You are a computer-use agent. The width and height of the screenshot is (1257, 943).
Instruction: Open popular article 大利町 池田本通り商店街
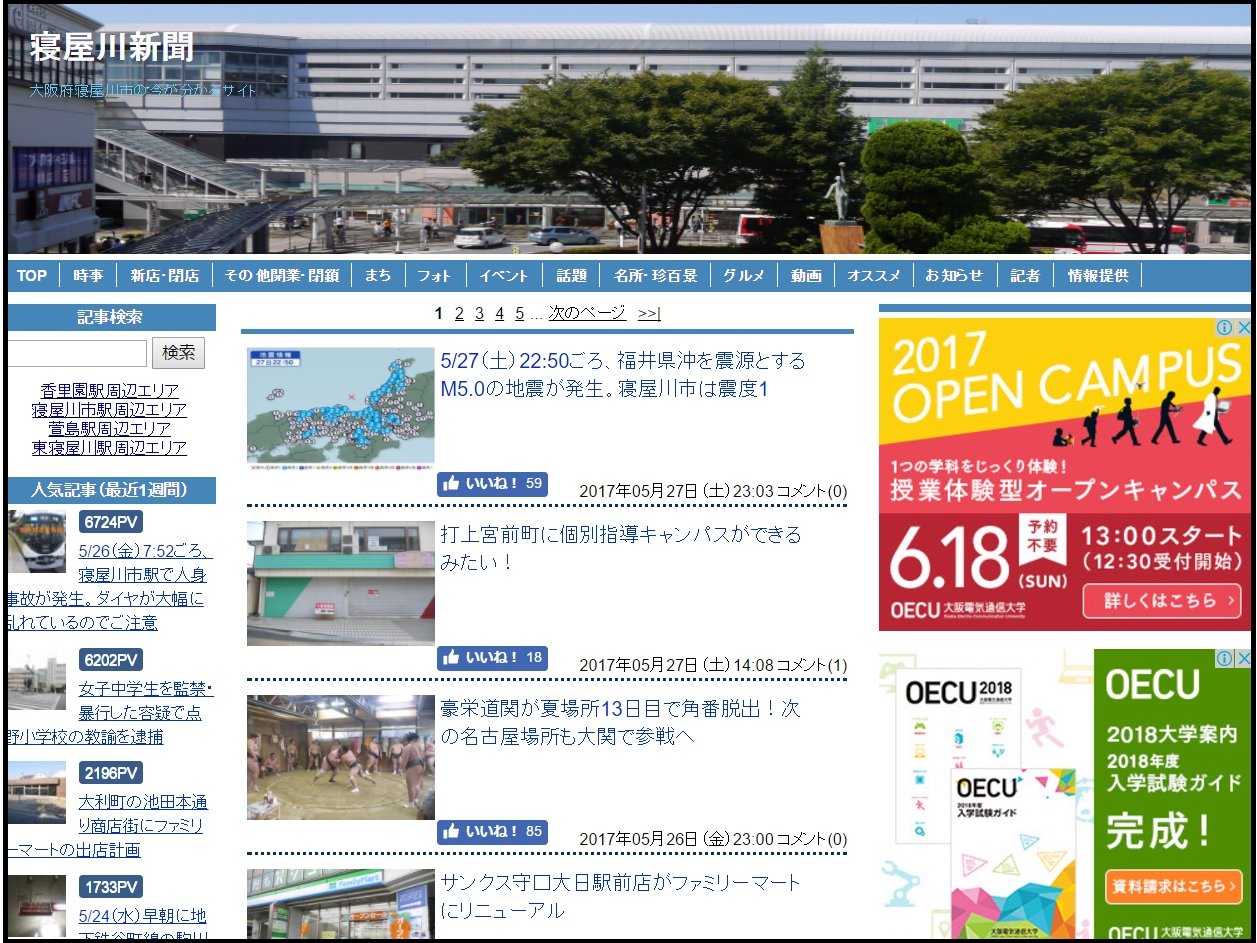point(108,826)
